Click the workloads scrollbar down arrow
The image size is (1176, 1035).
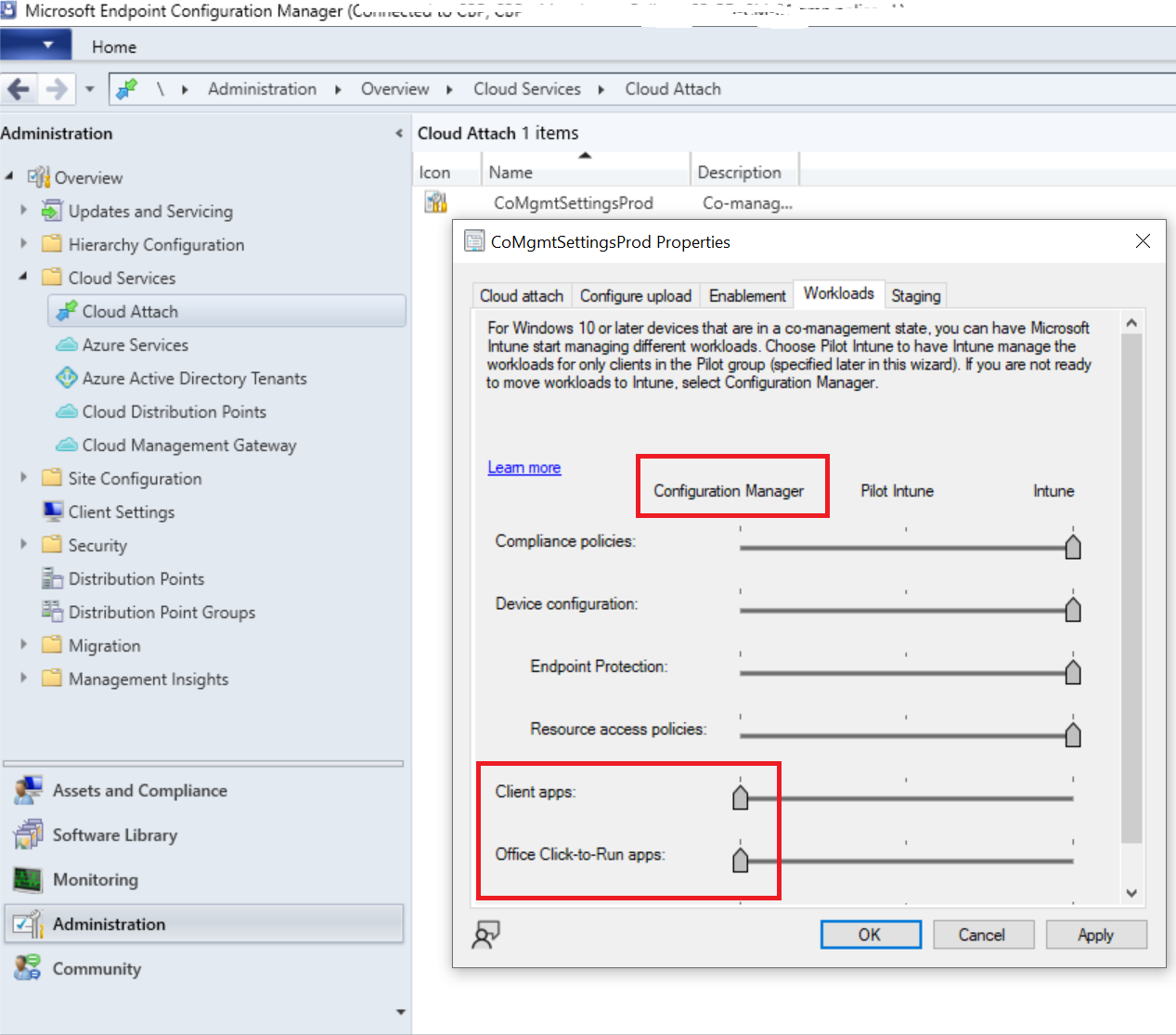[x=1131, y=893]
